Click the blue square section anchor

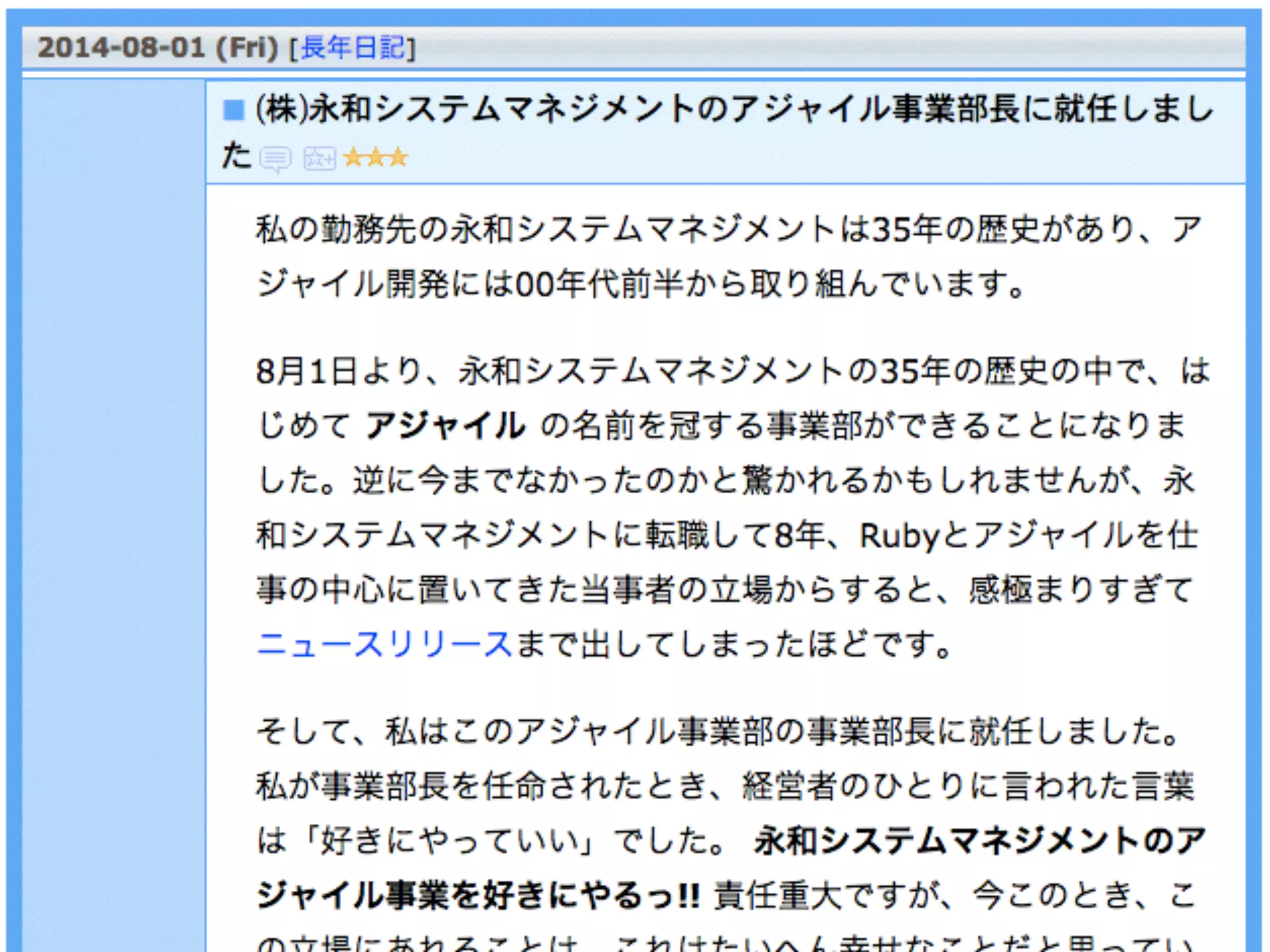(x=234, y=110)
